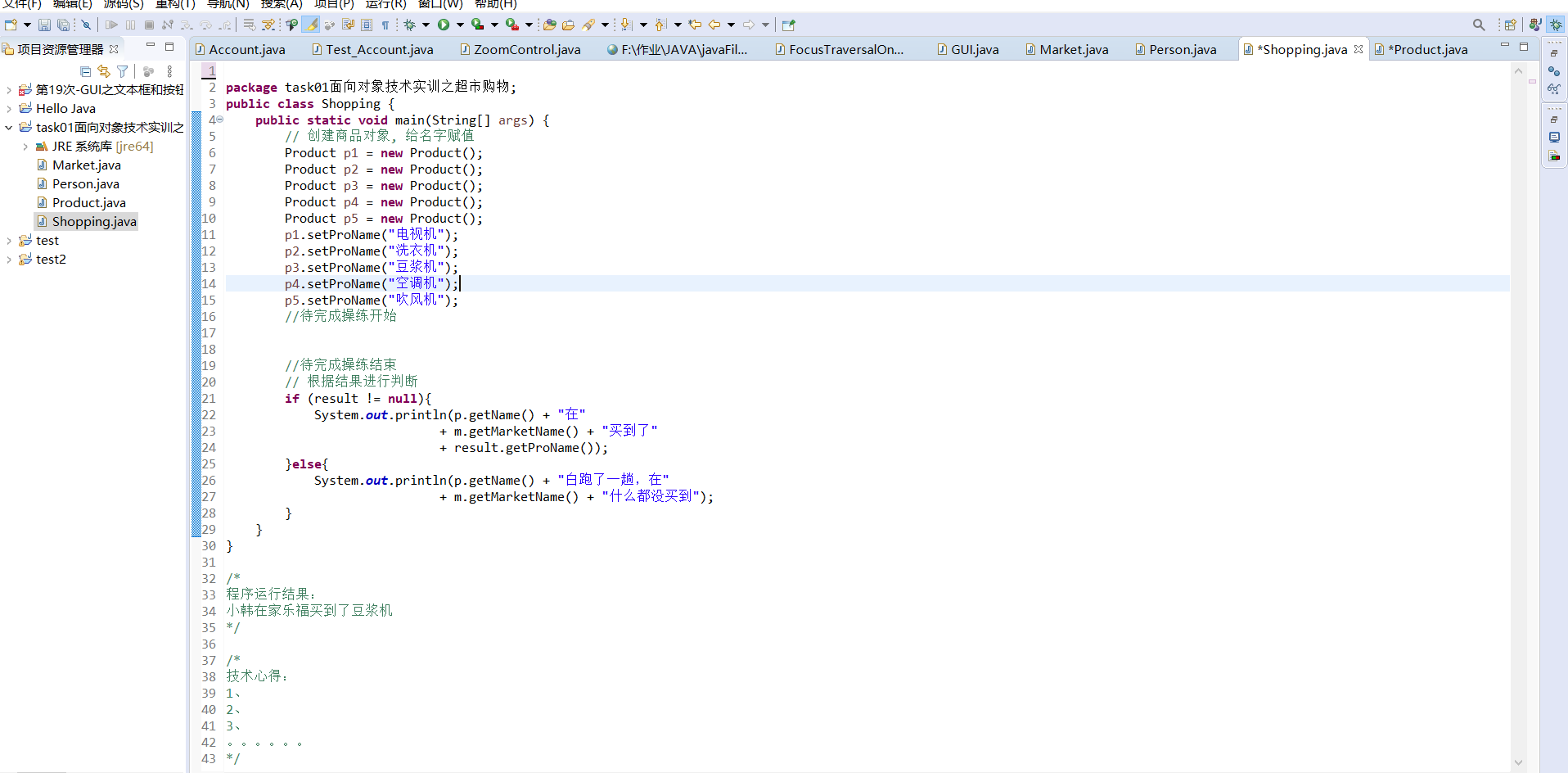The width and height of the screenshot is (1568, 773).
Task: Expand the test2 project
Action: (9, 260)
